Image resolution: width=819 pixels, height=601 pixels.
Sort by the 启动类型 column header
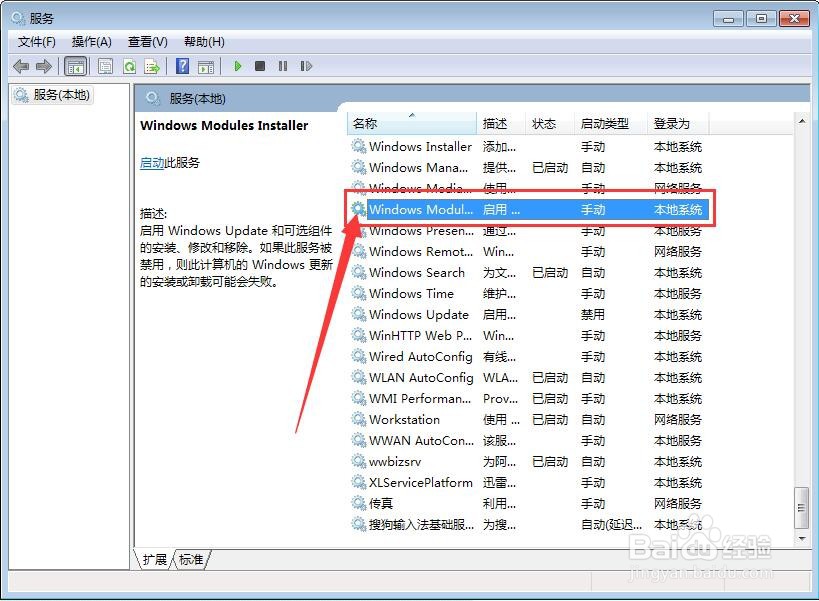pyautogui.click(x=611, y=124)
